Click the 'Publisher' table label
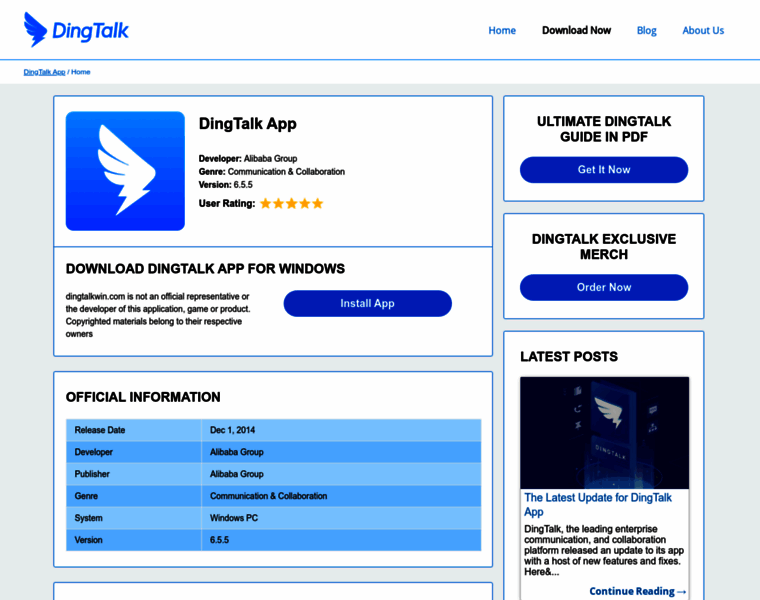Image resolution: width=760 pixels, height=600 pixels. point(92,474)
